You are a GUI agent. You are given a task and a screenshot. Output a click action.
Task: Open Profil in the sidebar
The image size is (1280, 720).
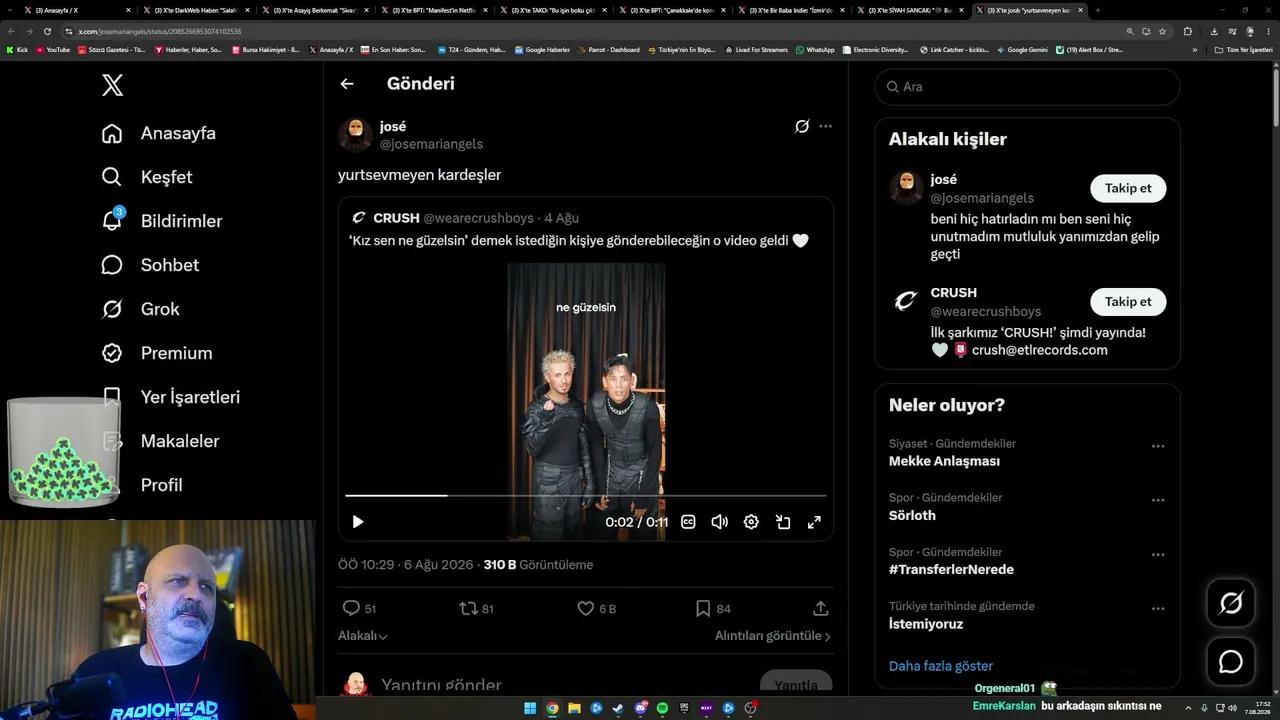click(161, 485)
